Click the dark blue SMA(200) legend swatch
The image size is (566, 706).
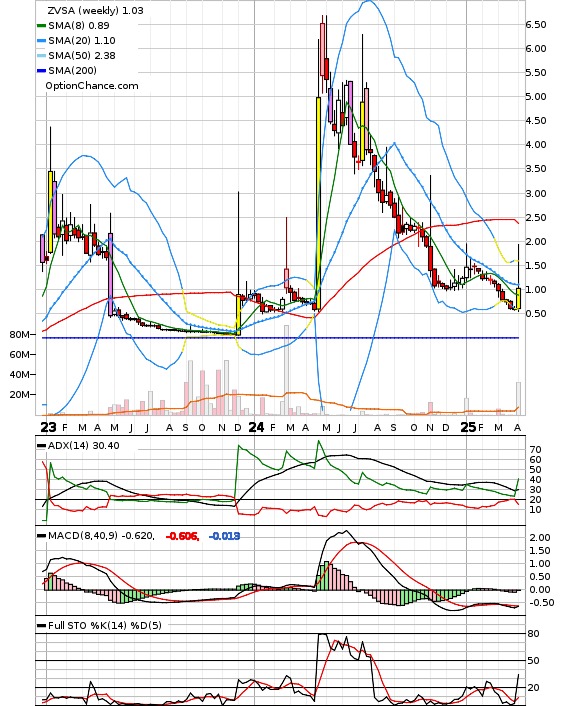click(x=41, y=71)
